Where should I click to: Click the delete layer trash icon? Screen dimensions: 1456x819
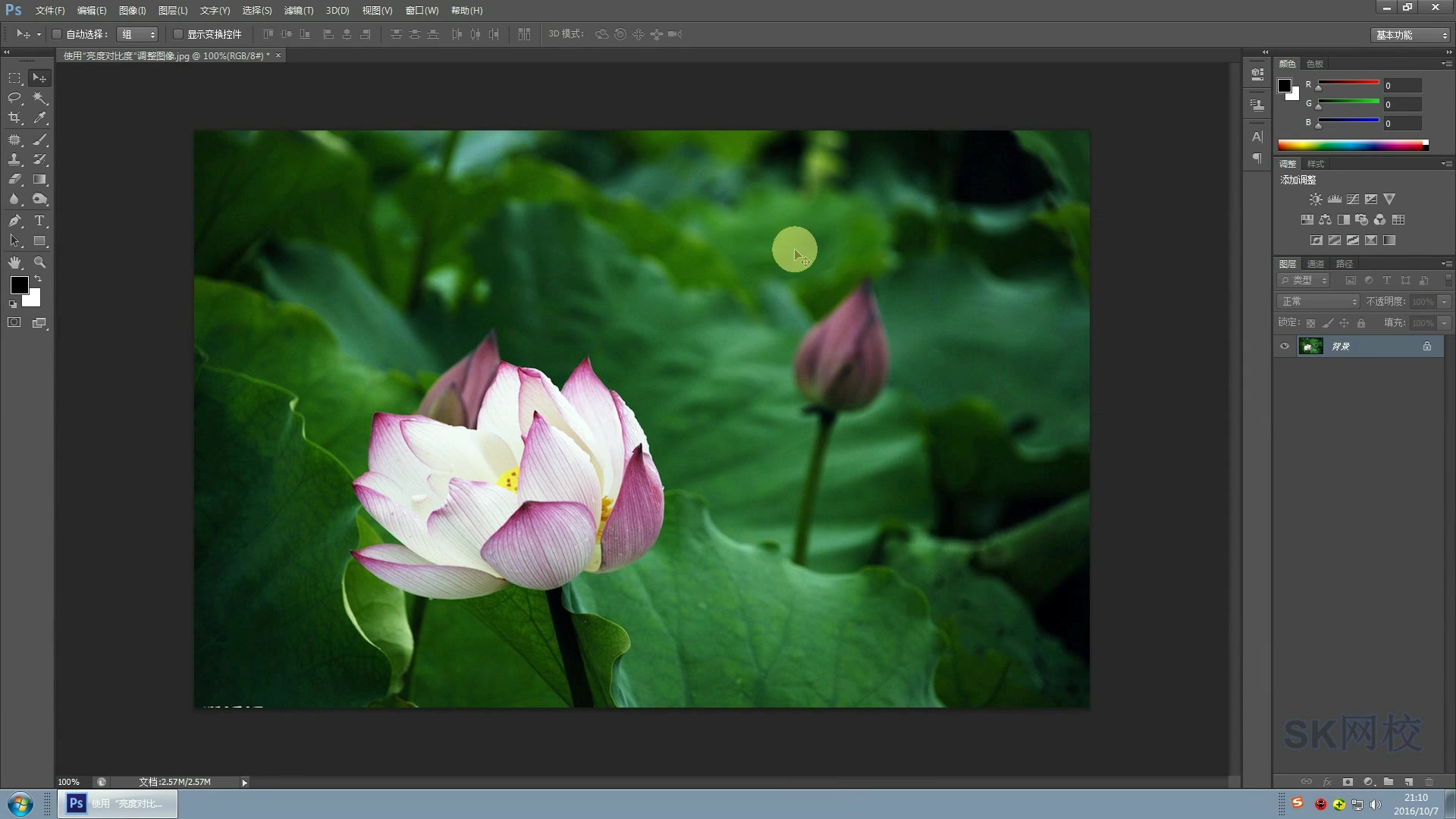pyautogui.click(x=1429, y=782)
